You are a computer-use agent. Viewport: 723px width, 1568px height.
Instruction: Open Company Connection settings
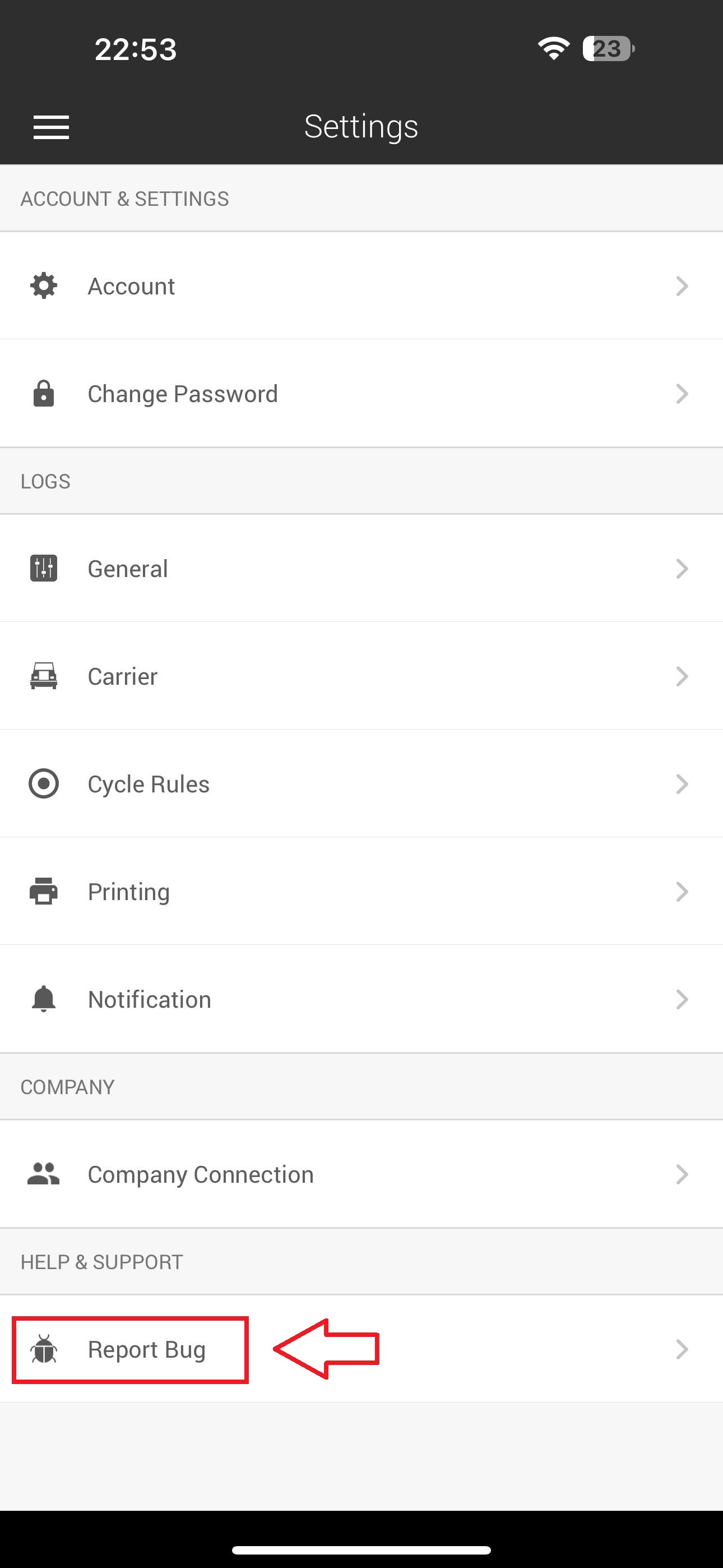(201, 1174)
